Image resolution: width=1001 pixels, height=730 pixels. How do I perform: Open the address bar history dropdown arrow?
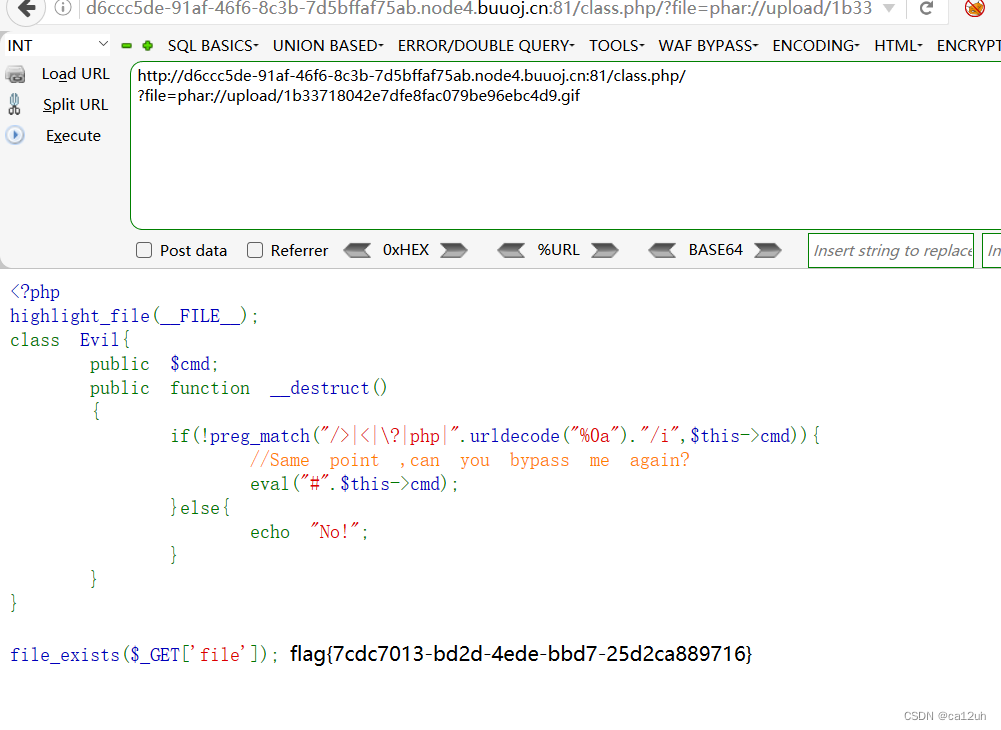tap(889, 8)
